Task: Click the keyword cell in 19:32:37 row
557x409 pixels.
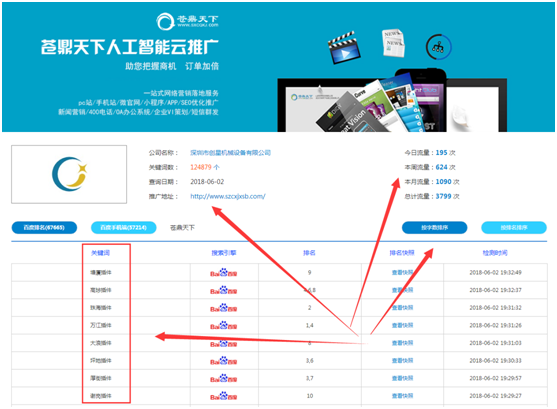Action: pyautogui.click(x=101, y=290)
